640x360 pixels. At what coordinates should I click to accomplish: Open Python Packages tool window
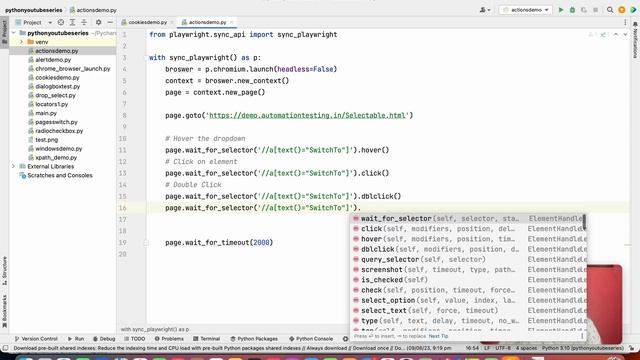pyautogui.click(x=254, y=339)
